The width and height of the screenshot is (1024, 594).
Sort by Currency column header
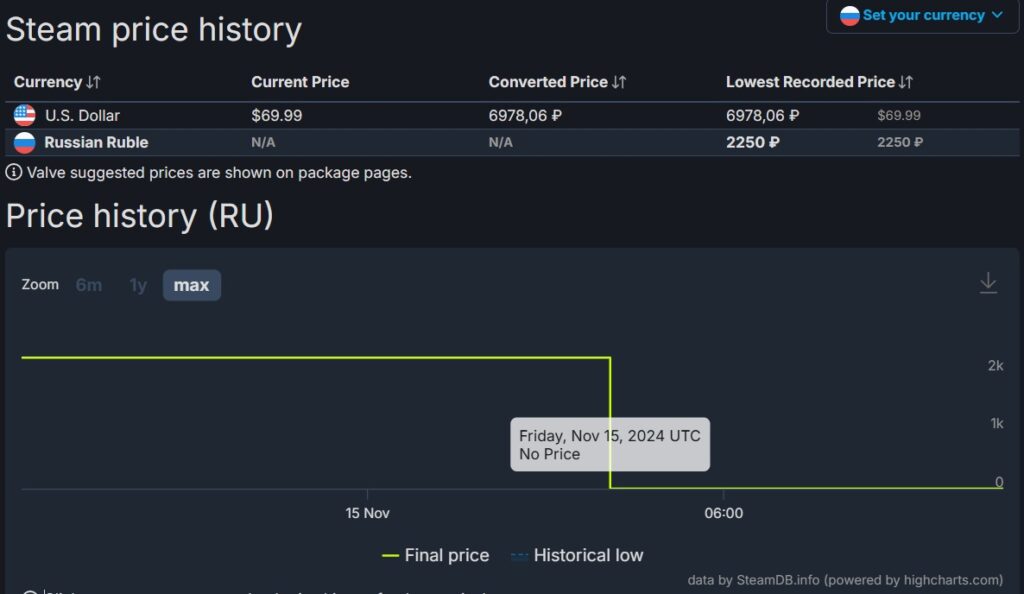coord(57,82)
